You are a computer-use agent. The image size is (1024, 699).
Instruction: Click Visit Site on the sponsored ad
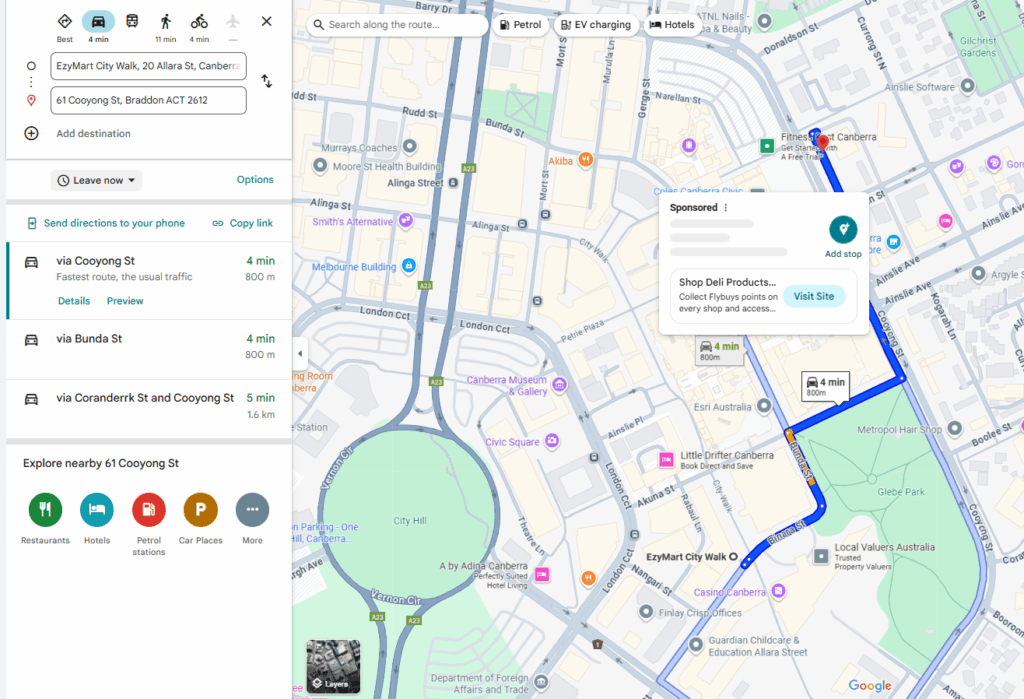click(x=814, y=297)
